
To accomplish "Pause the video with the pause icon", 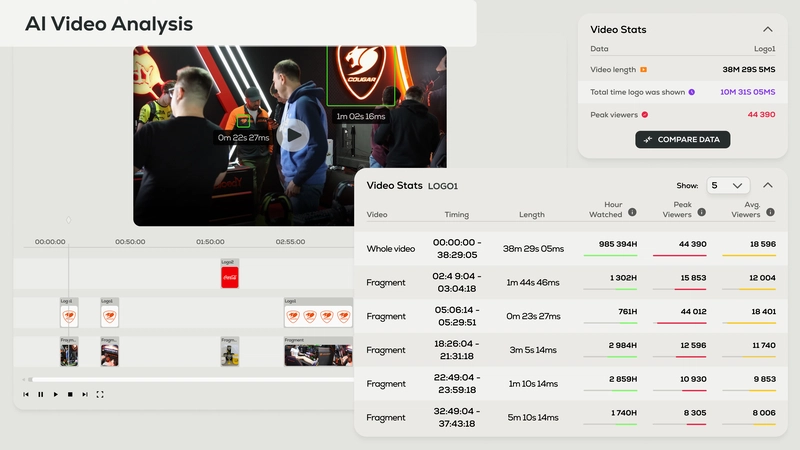I will pyautogui.click(x=41, y=394).
